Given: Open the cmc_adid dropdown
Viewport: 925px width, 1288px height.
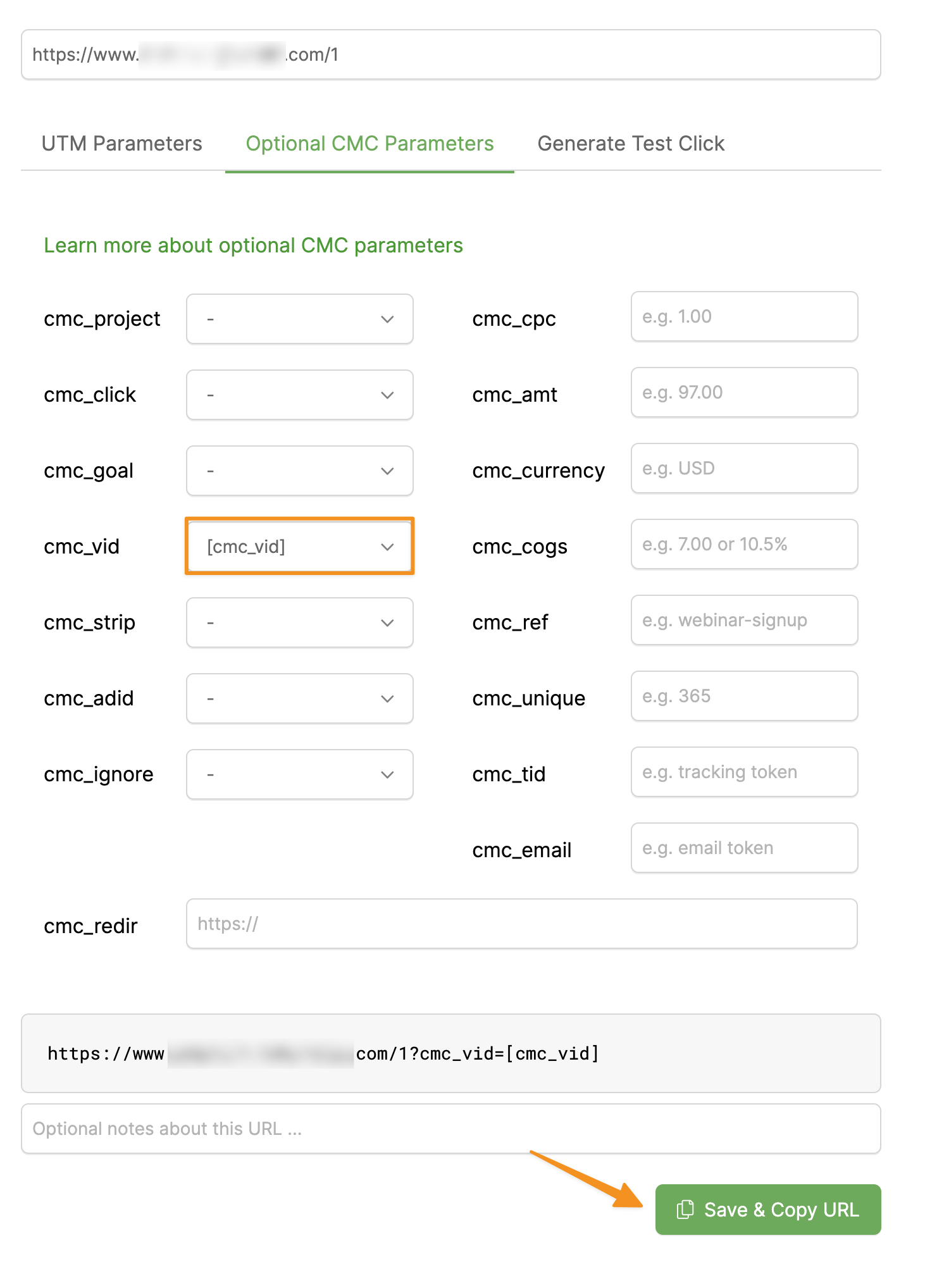Looking at the screenshot, I should click(x=299, y=698).
